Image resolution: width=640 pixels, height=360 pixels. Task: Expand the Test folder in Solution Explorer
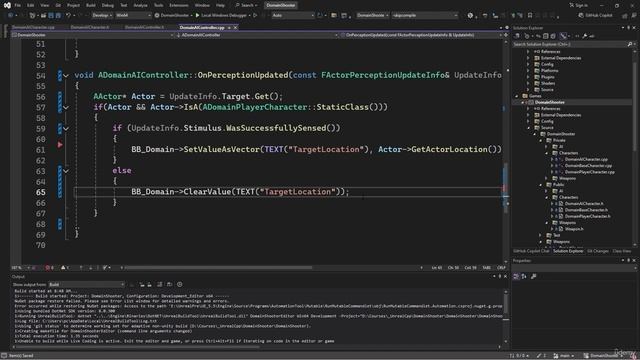coord(540,236)
